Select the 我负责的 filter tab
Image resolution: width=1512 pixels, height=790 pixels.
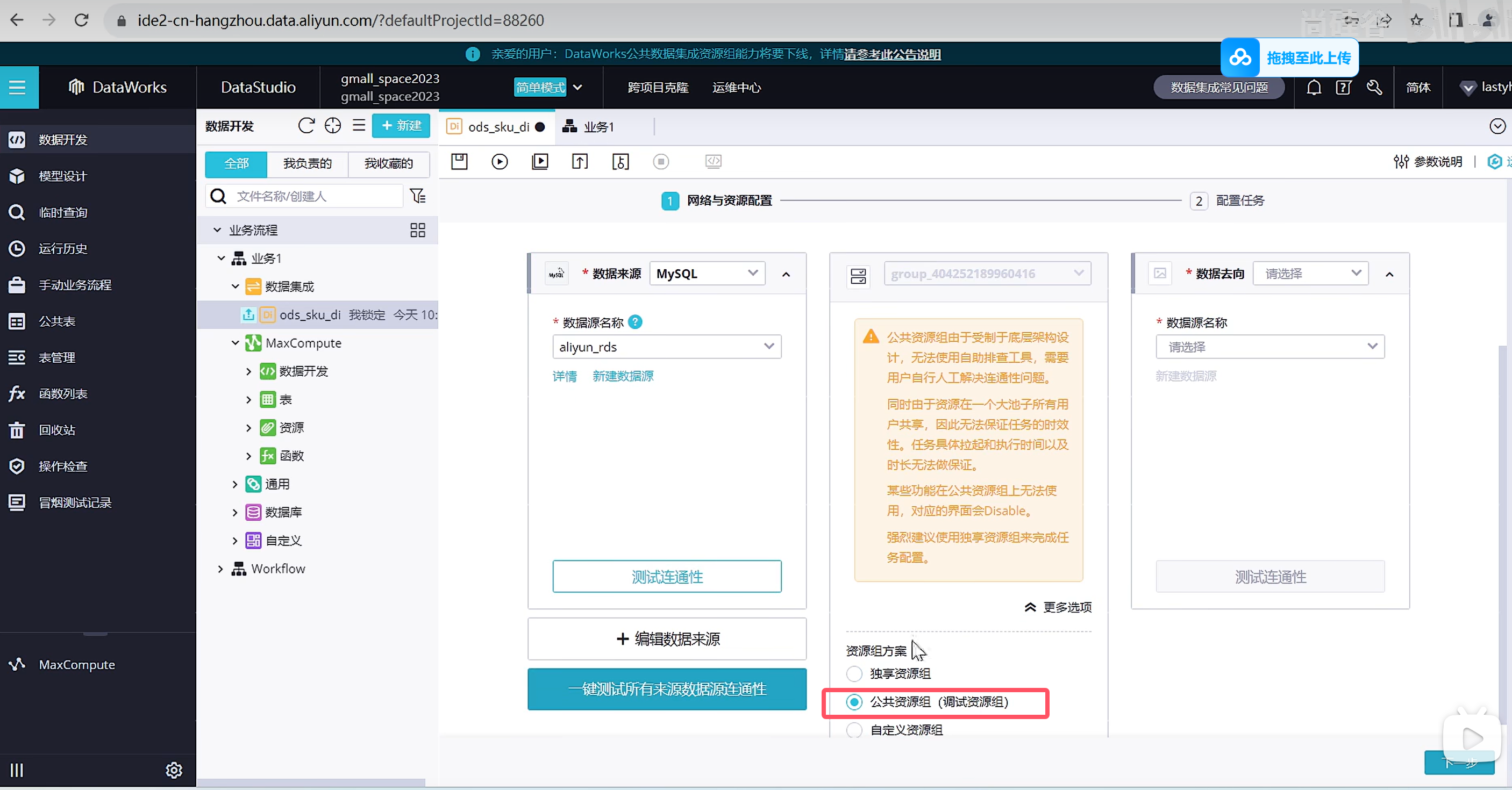pos(307,163)
